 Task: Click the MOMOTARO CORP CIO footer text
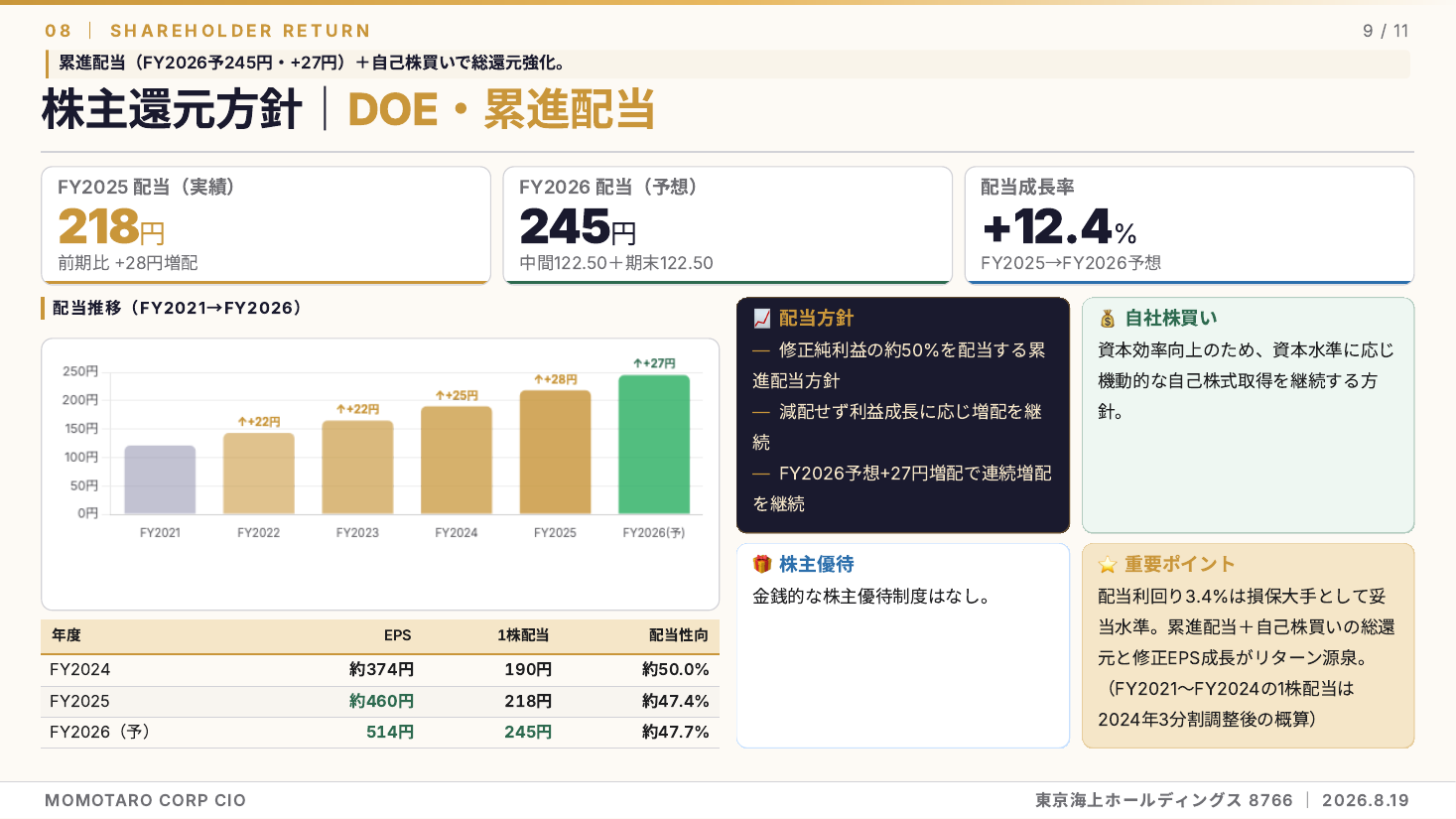coord(145,800)
